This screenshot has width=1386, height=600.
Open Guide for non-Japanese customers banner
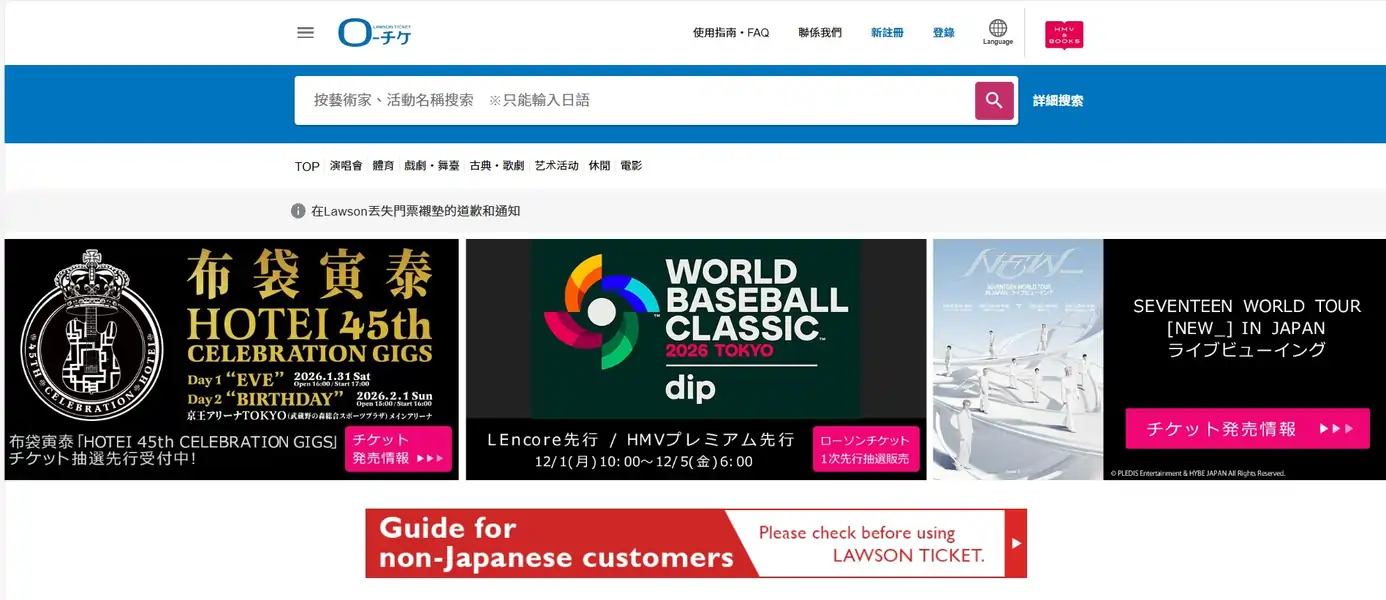[x=696, y=543]
